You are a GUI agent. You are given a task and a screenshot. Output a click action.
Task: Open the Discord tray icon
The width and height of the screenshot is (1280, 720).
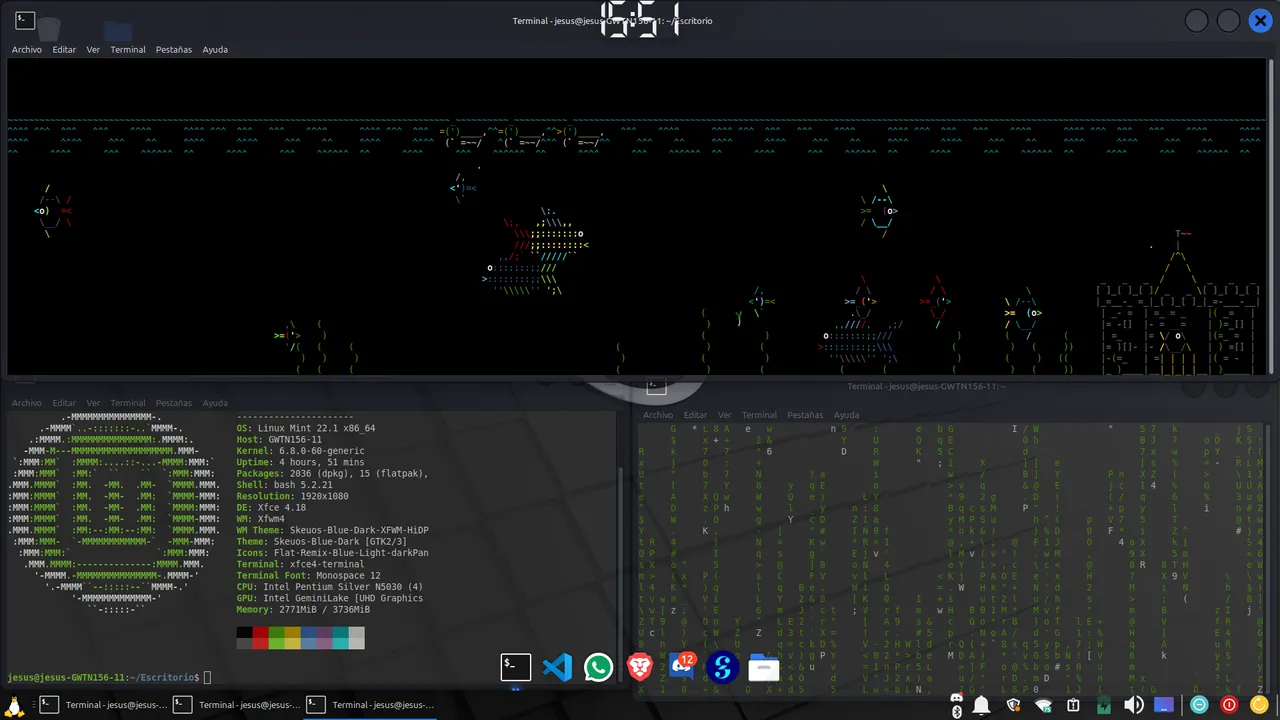[956, 699]
